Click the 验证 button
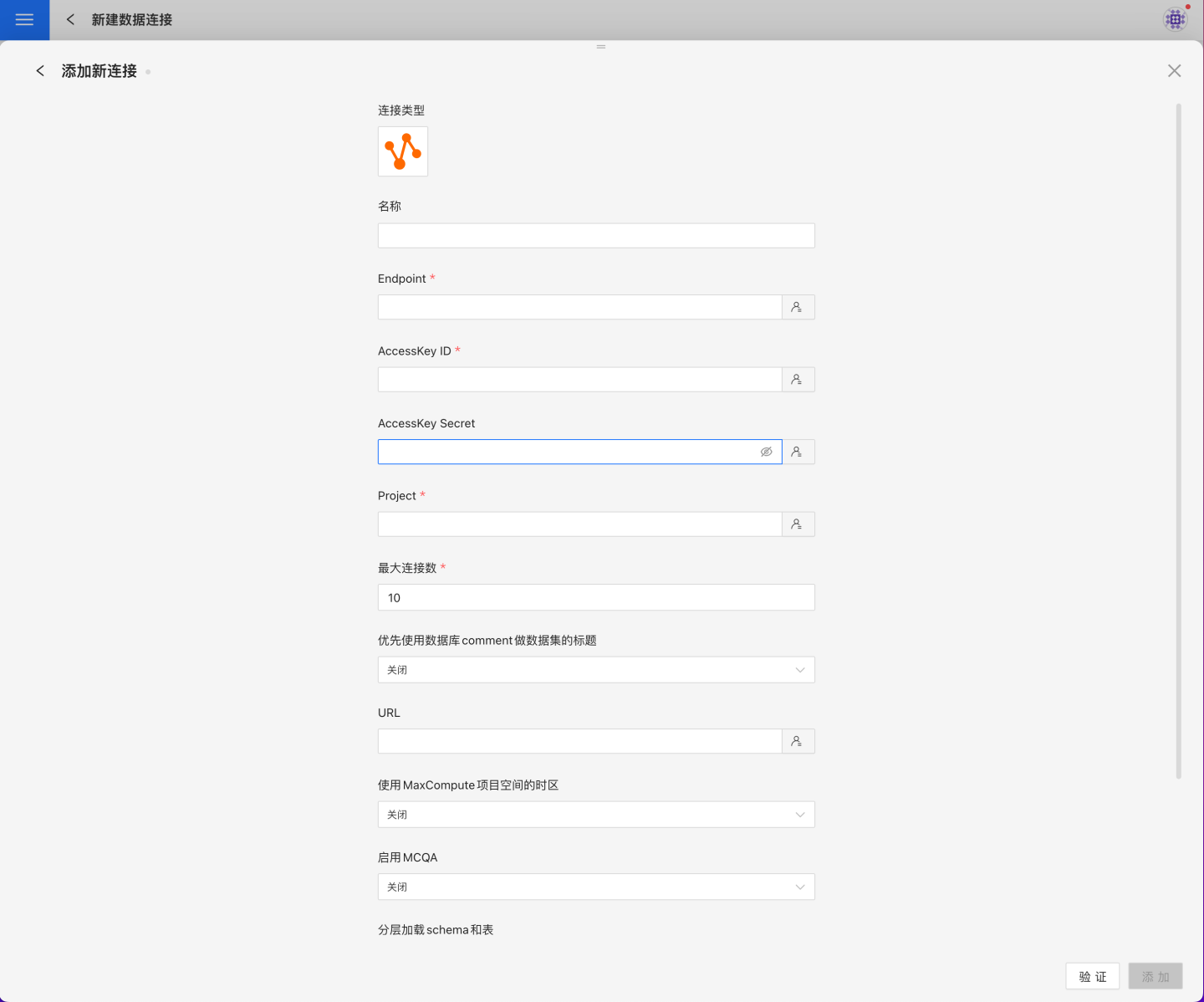The width and height of the screenshot is (1204, 1002). [x=1092, y=976]
